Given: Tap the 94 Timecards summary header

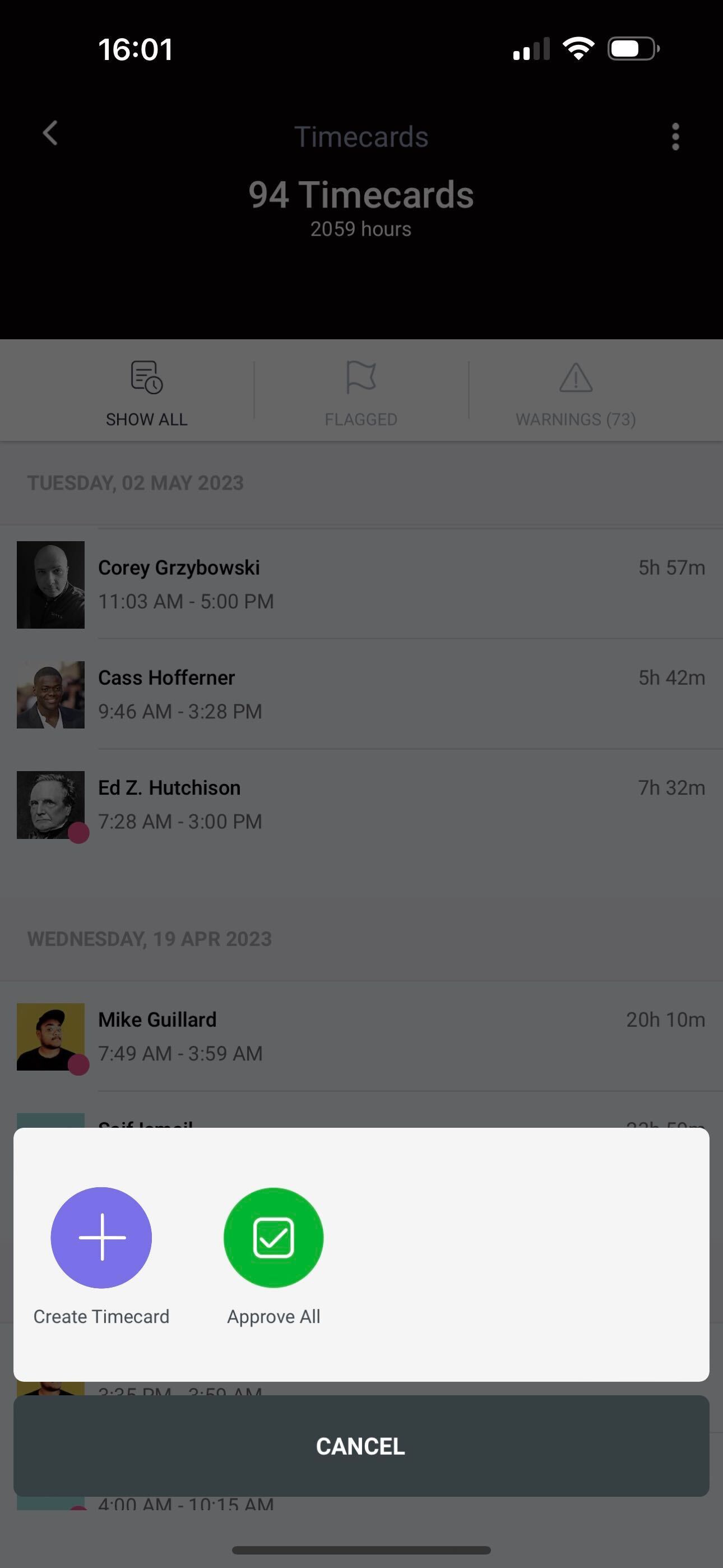Looking at the screenshot, I should click(x=361, y=195).
